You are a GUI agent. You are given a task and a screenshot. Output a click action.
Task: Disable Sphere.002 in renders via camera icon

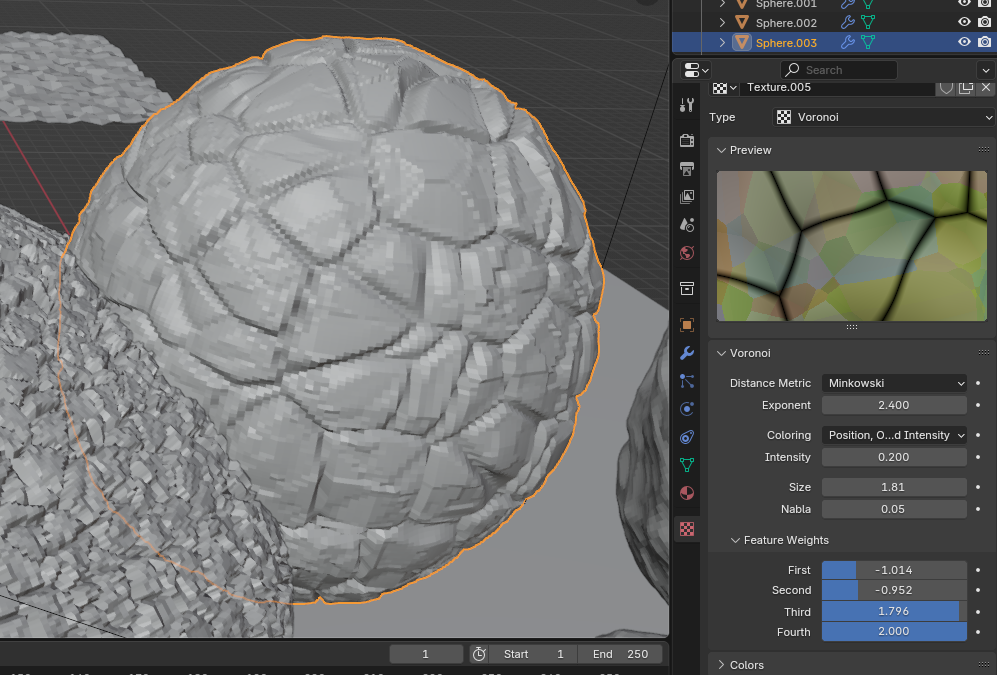pos(984,22)
